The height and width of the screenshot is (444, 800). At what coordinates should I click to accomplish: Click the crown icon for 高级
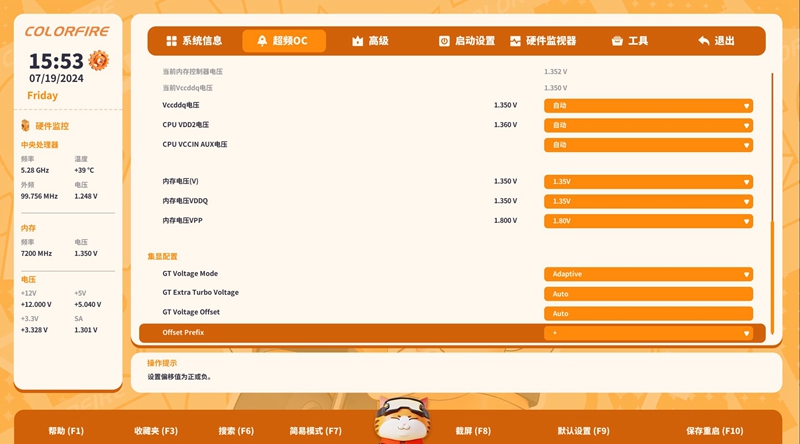(357, 41)
